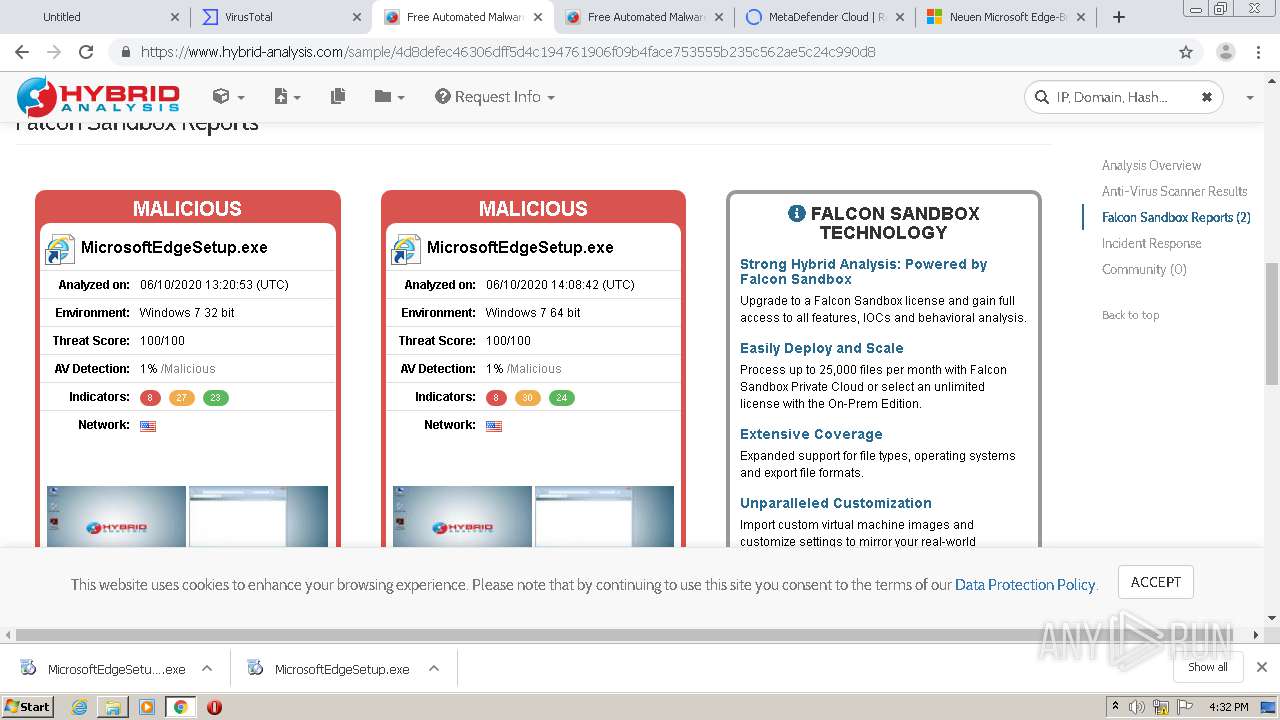Show all downloads

coord(1208,667)
